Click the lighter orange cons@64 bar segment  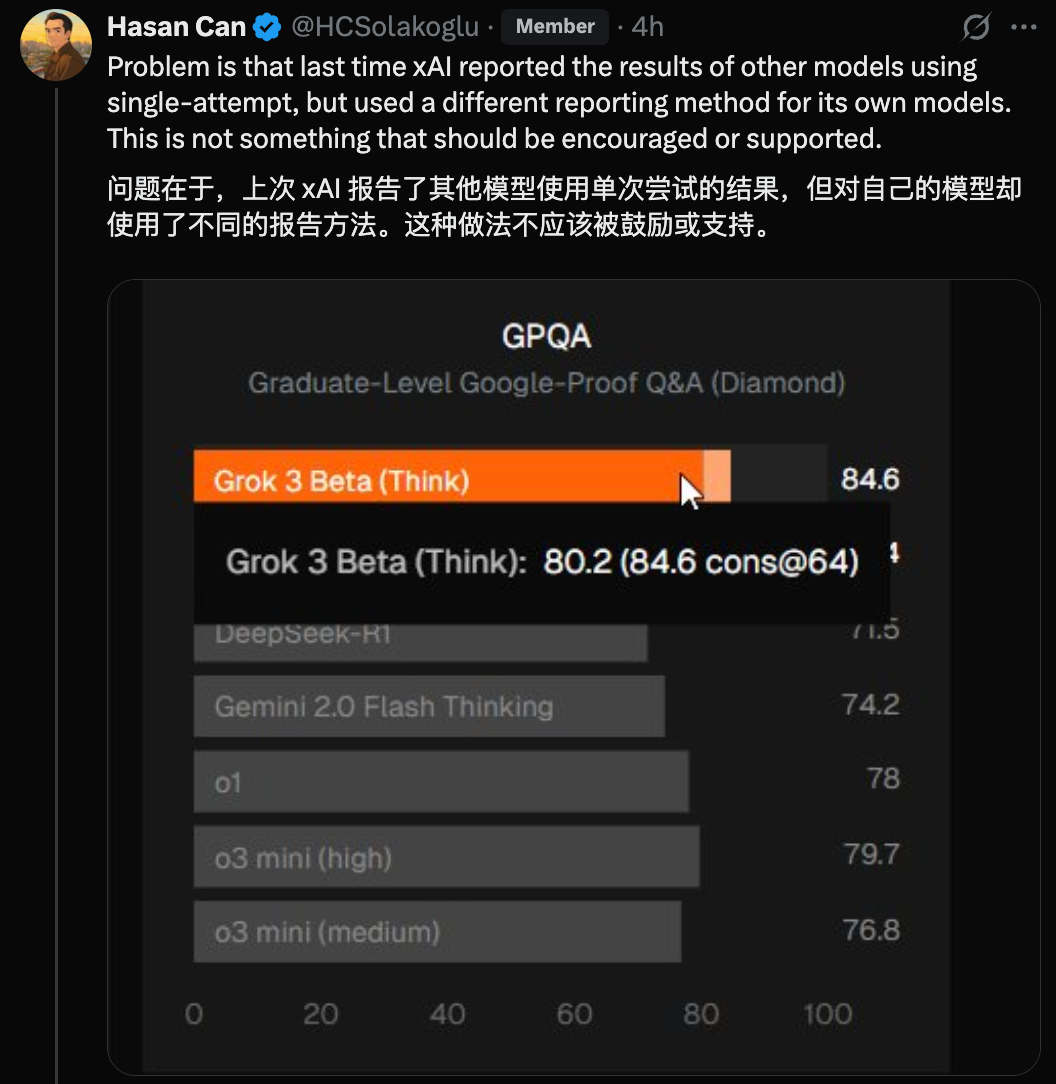[717, 476]
